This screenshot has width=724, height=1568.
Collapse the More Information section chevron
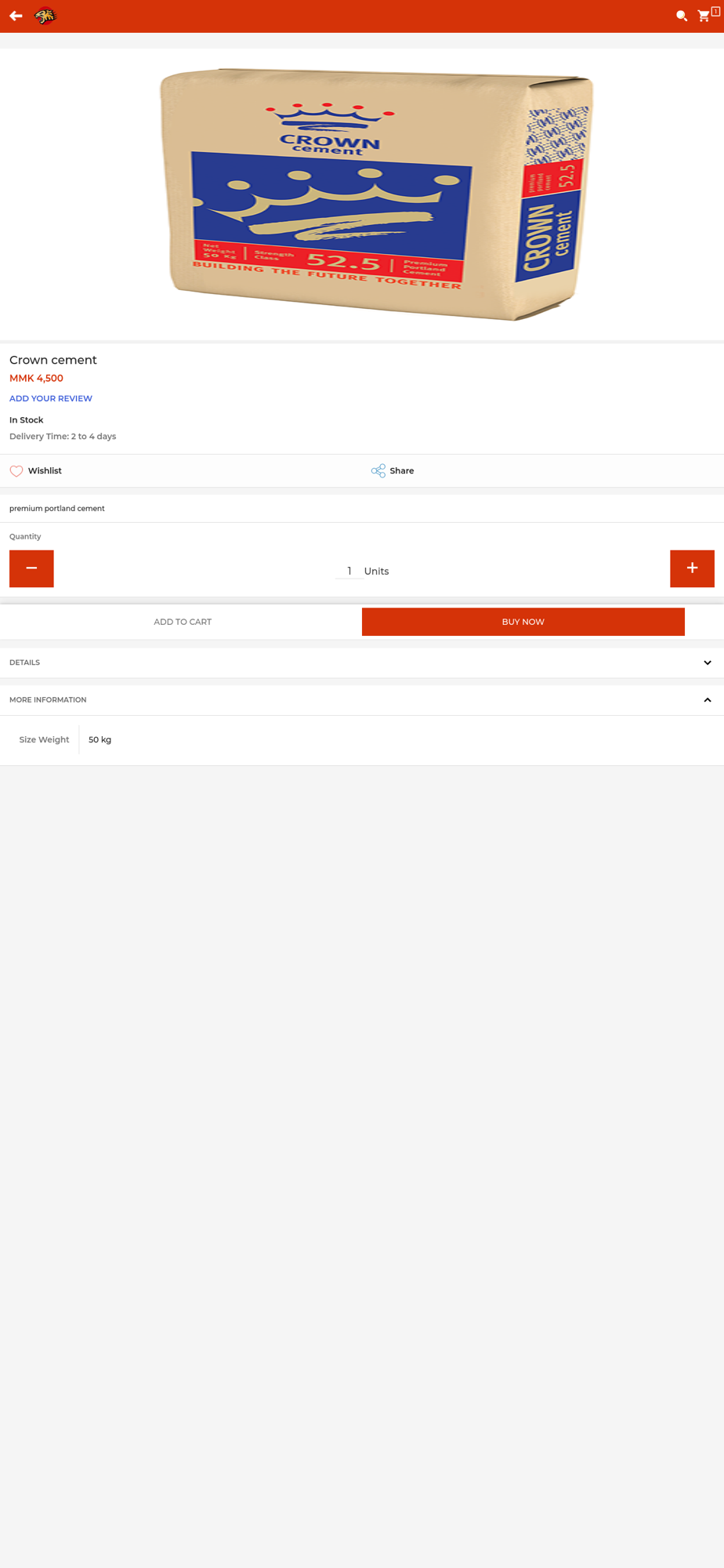click(708, 700)
